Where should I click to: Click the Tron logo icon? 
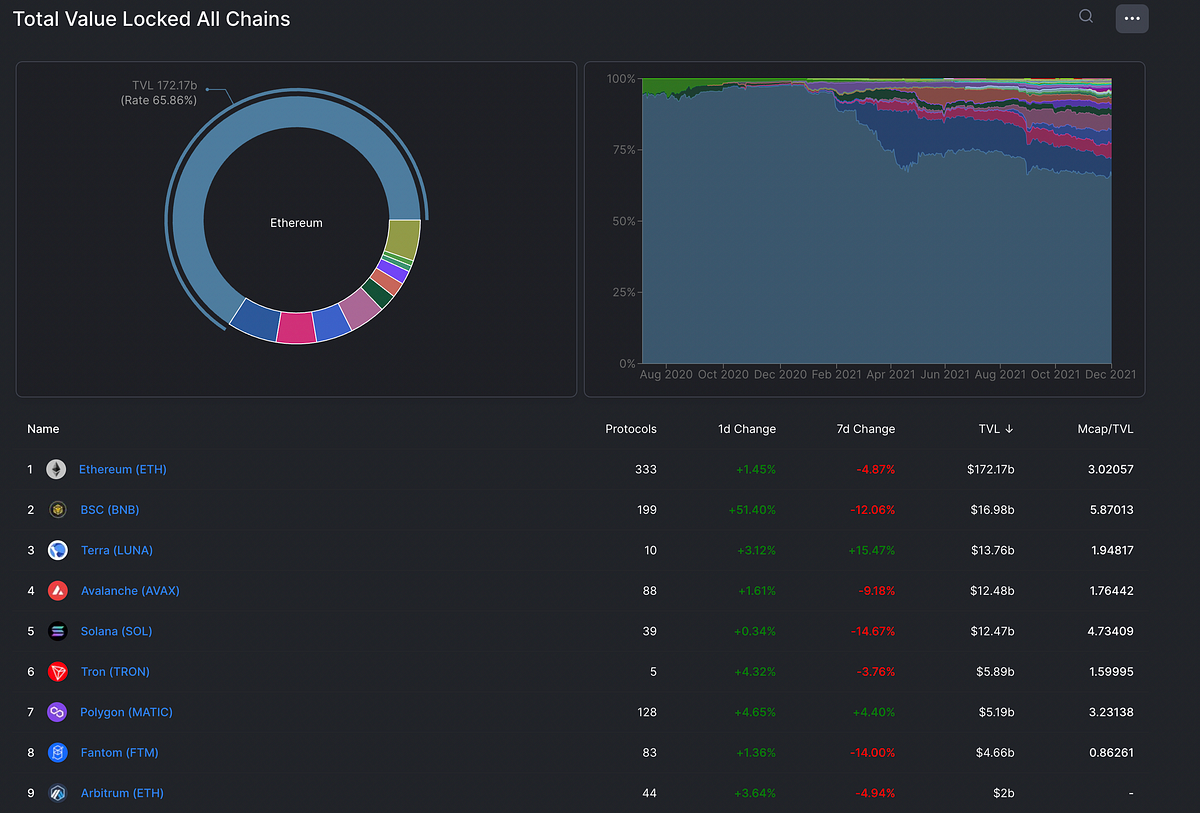(x=57, y=672)
